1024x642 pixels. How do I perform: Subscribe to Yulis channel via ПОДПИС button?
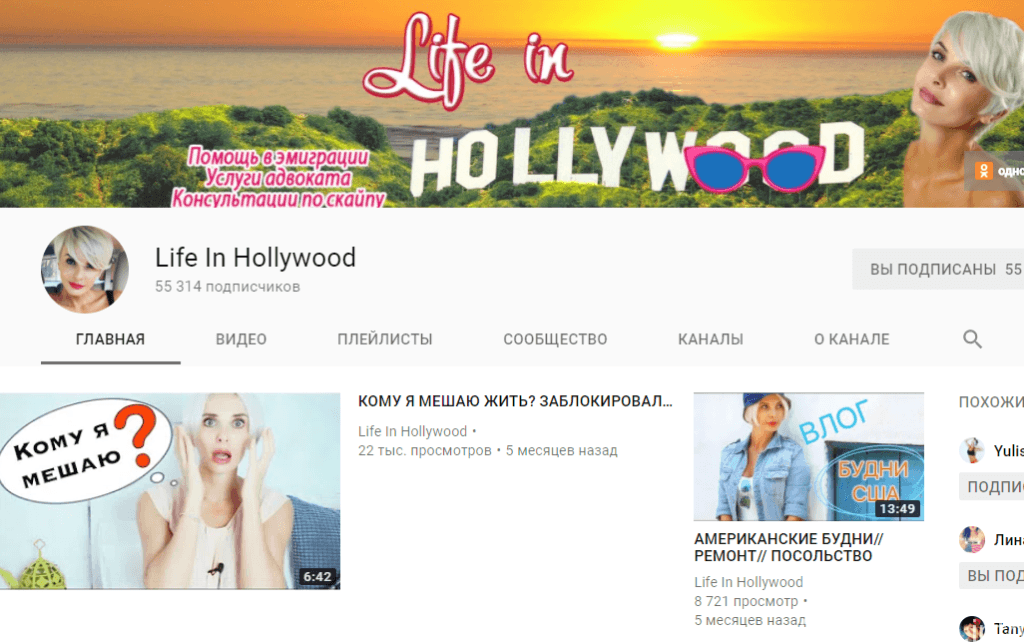(x=991, y=486)
